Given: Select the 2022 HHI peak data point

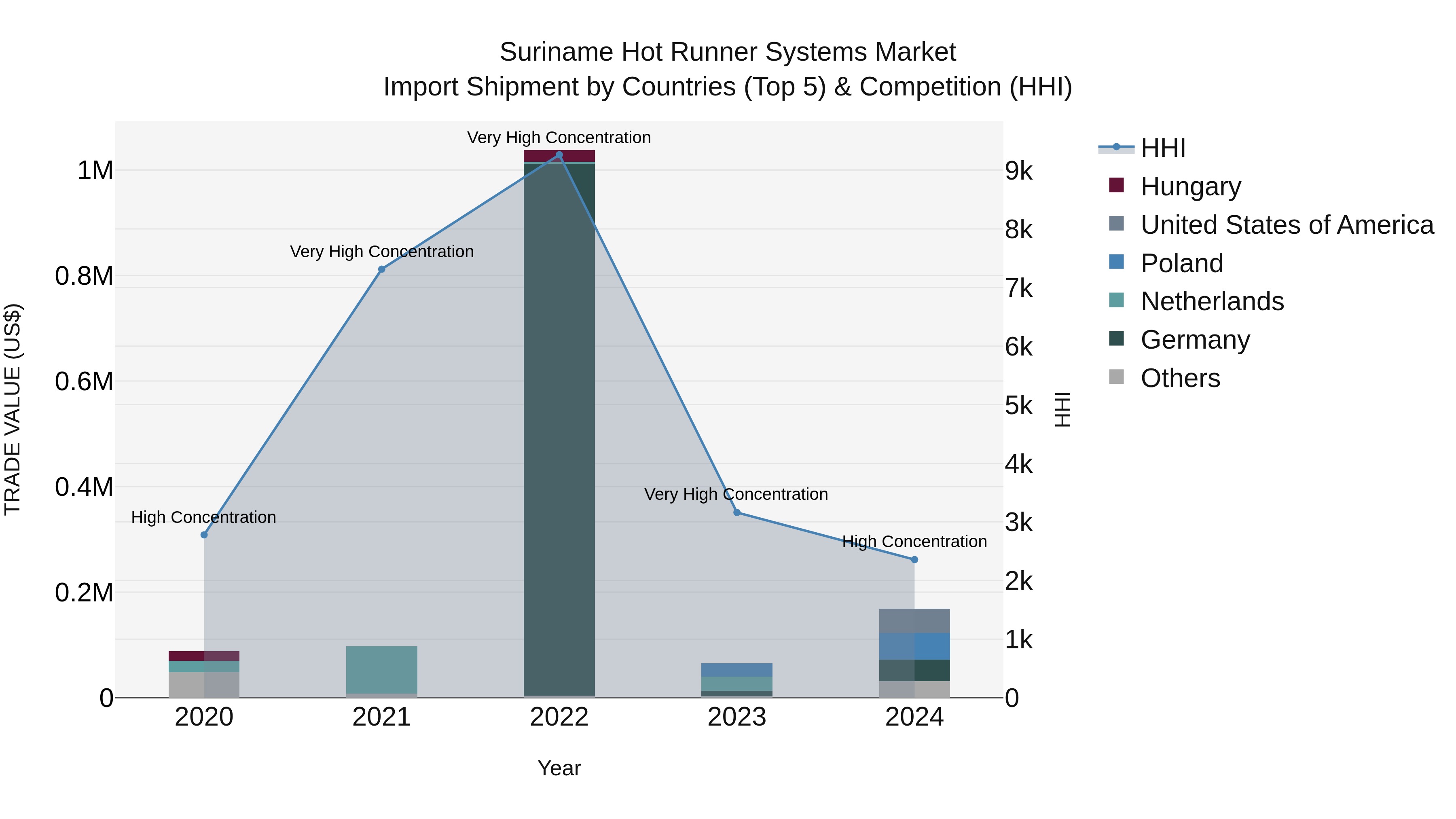Looking at the screenshot, I should (x=559, y=155).
